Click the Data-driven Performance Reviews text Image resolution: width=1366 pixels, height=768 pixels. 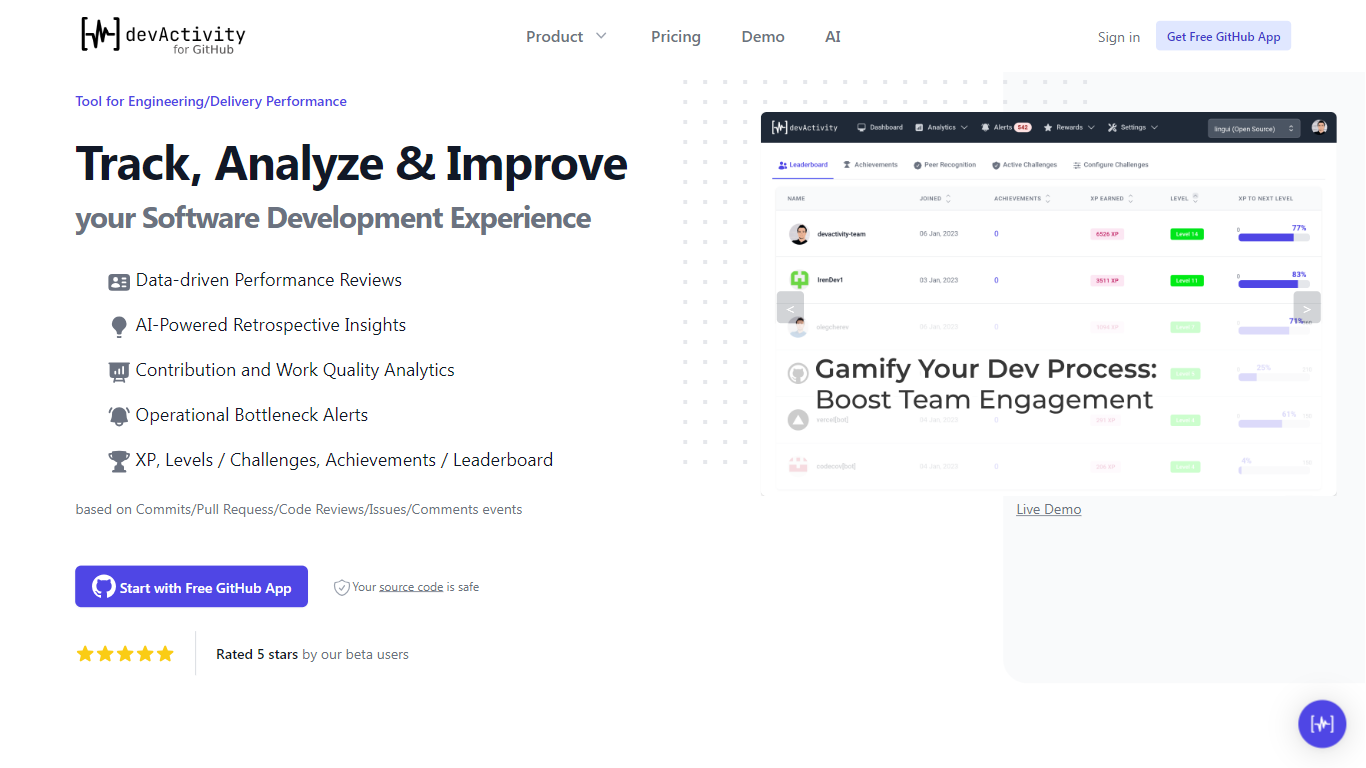coord(269,280)
